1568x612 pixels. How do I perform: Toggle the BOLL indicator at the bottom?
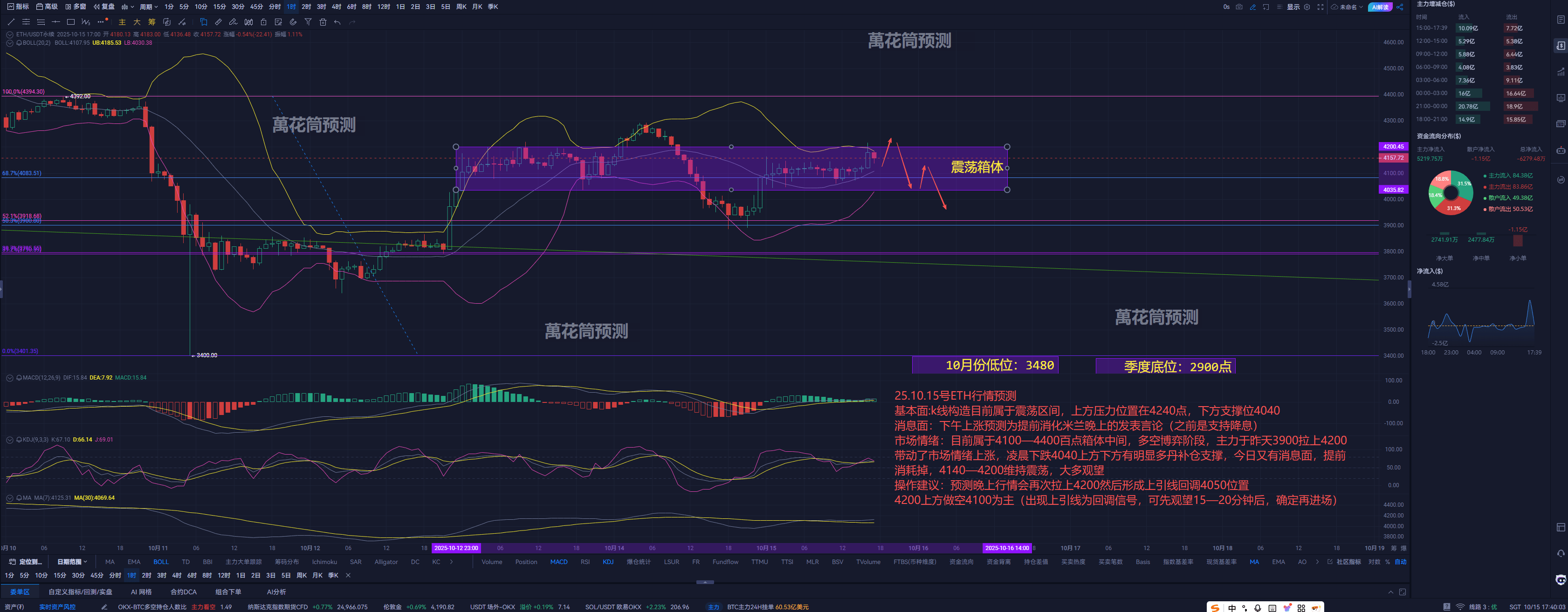[x=161, y=562]
